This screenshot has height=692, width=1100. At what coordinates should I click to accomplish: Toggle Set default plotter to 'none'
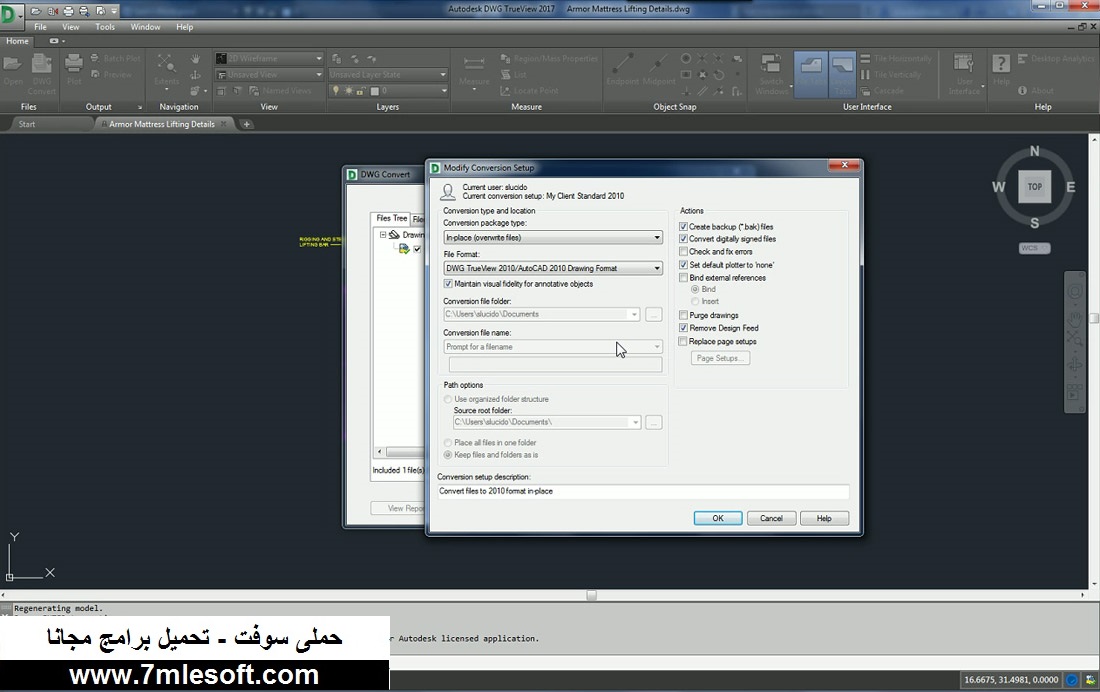coord(683,265)
